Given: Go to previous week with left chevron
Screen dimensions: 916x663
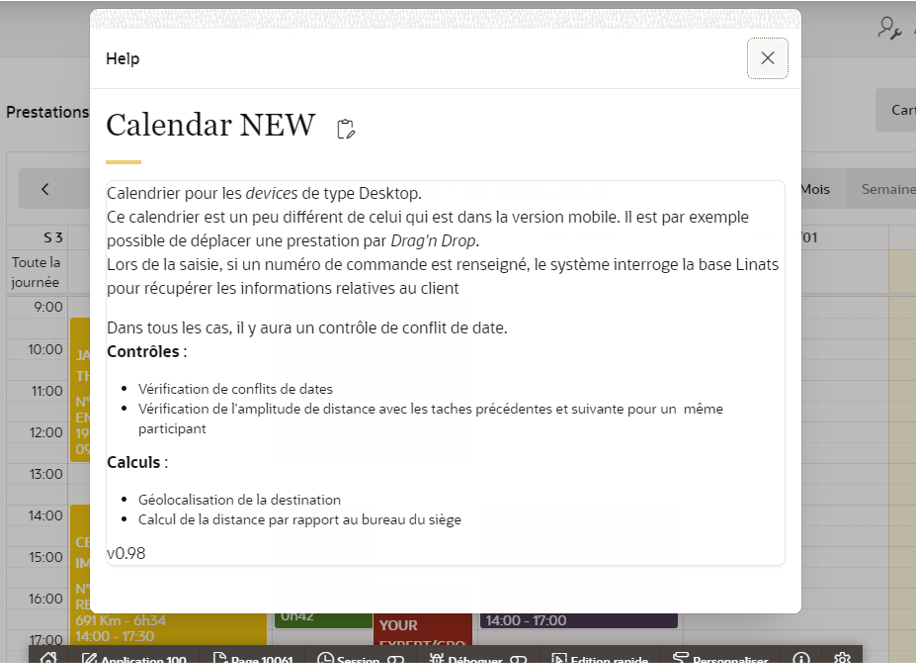Looking at the screenshot, I should (45, 189).
